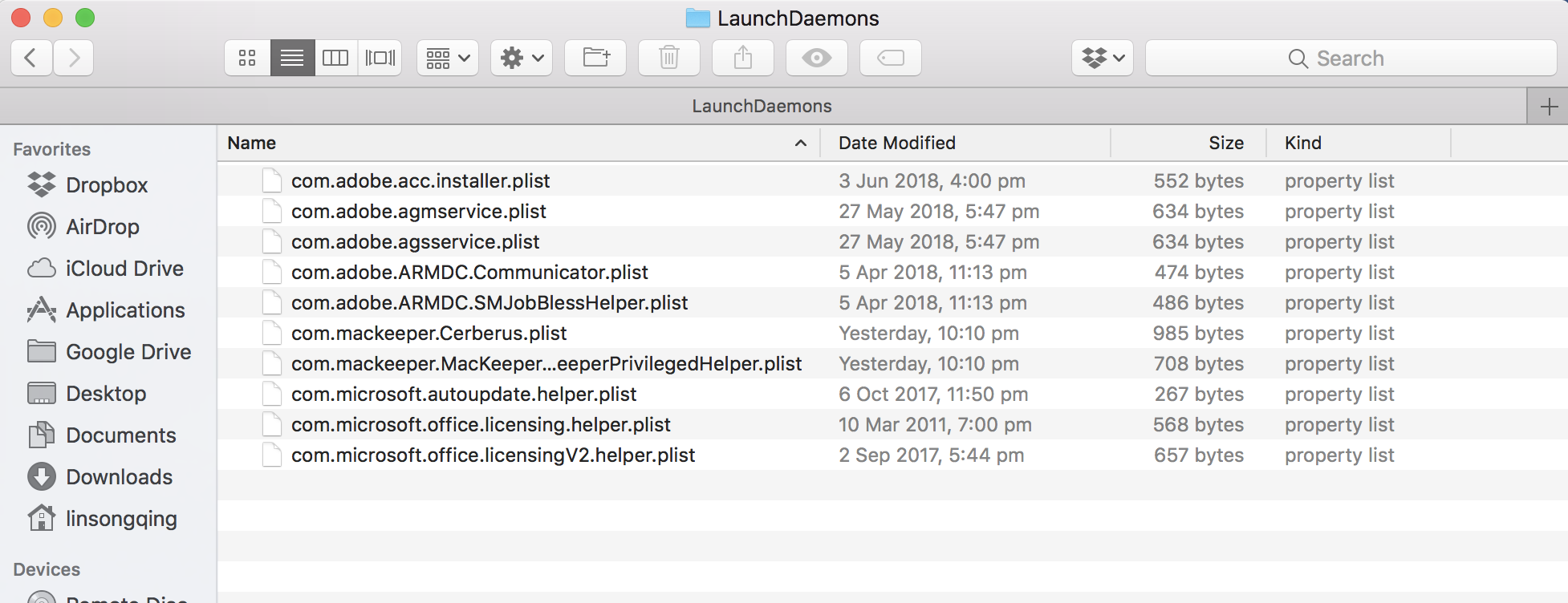Screen dimensions: 1568x603
Task: Click file icon of com.adobe.agsservice.plist
Action: click(272, 241)
